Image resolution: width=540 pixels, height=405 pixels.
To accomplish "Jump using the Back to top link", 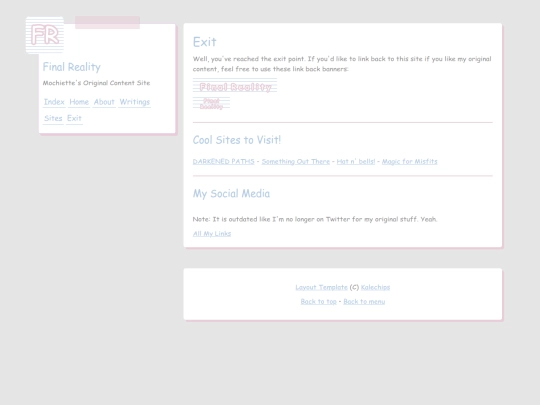I will coord(319,302).
